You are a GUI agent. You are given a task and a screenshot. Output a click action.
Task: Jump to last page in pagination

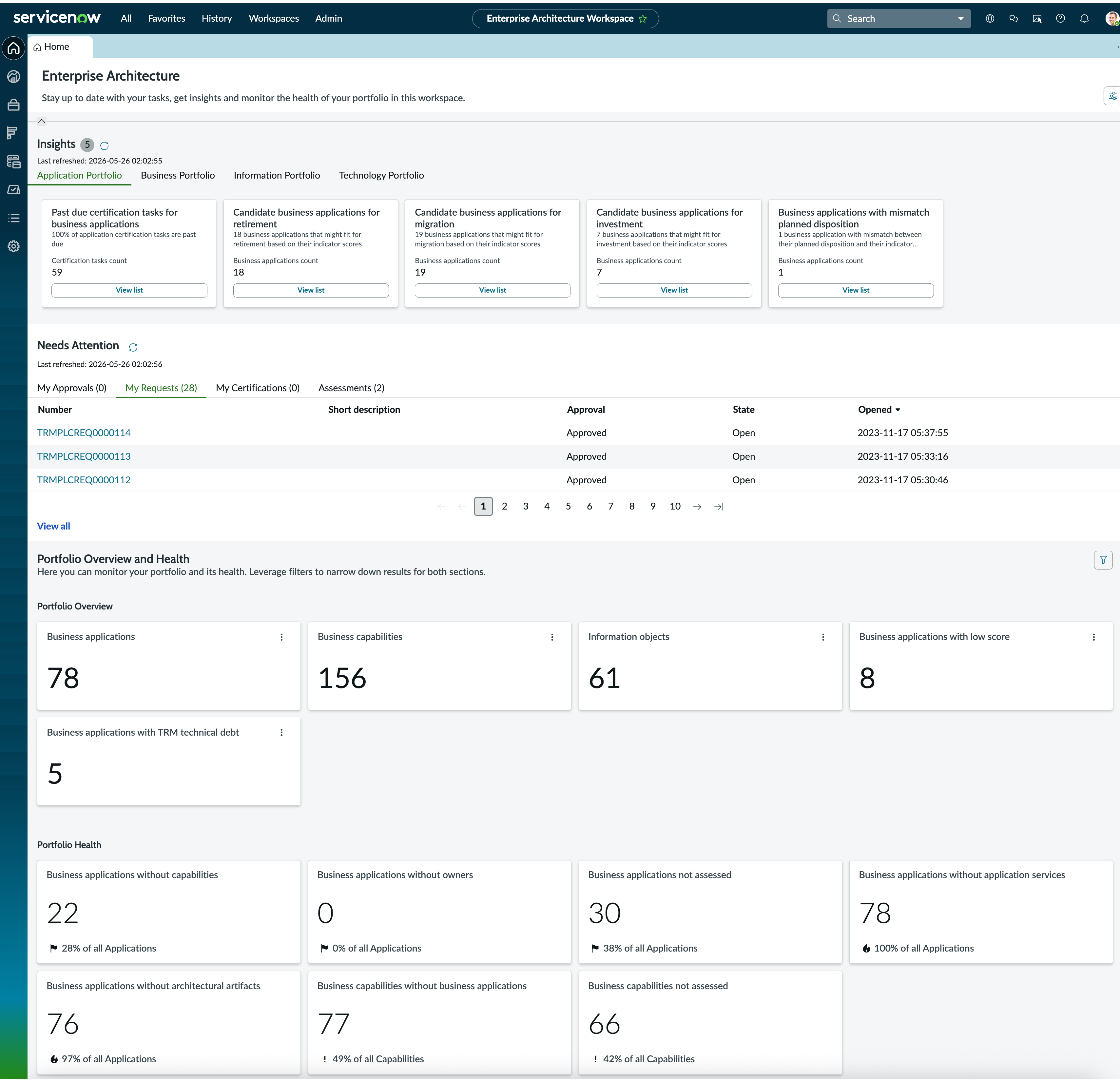coord(718,507)
